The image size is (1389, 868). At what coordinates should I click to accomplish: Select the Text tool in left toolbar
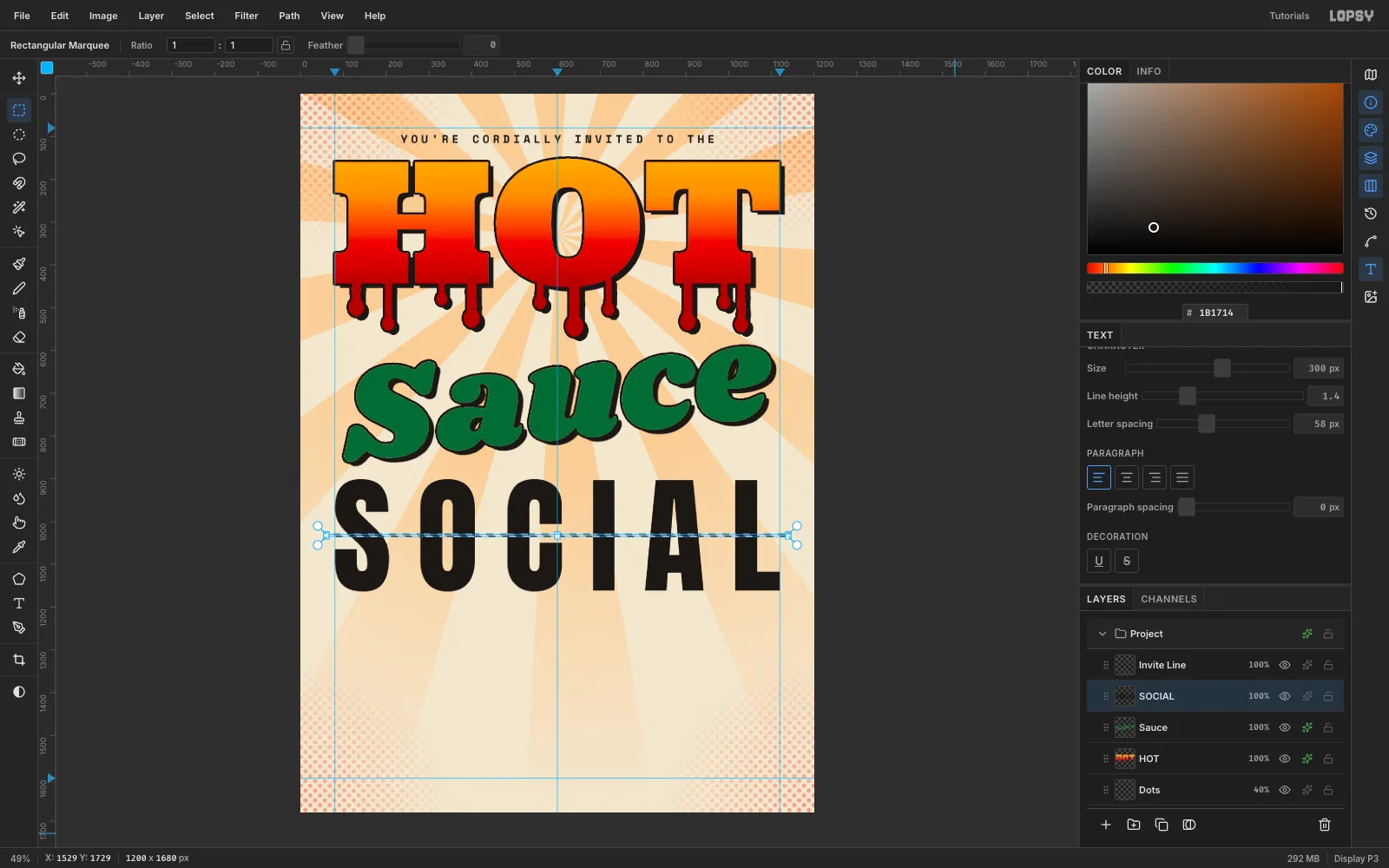coord(19,603)
